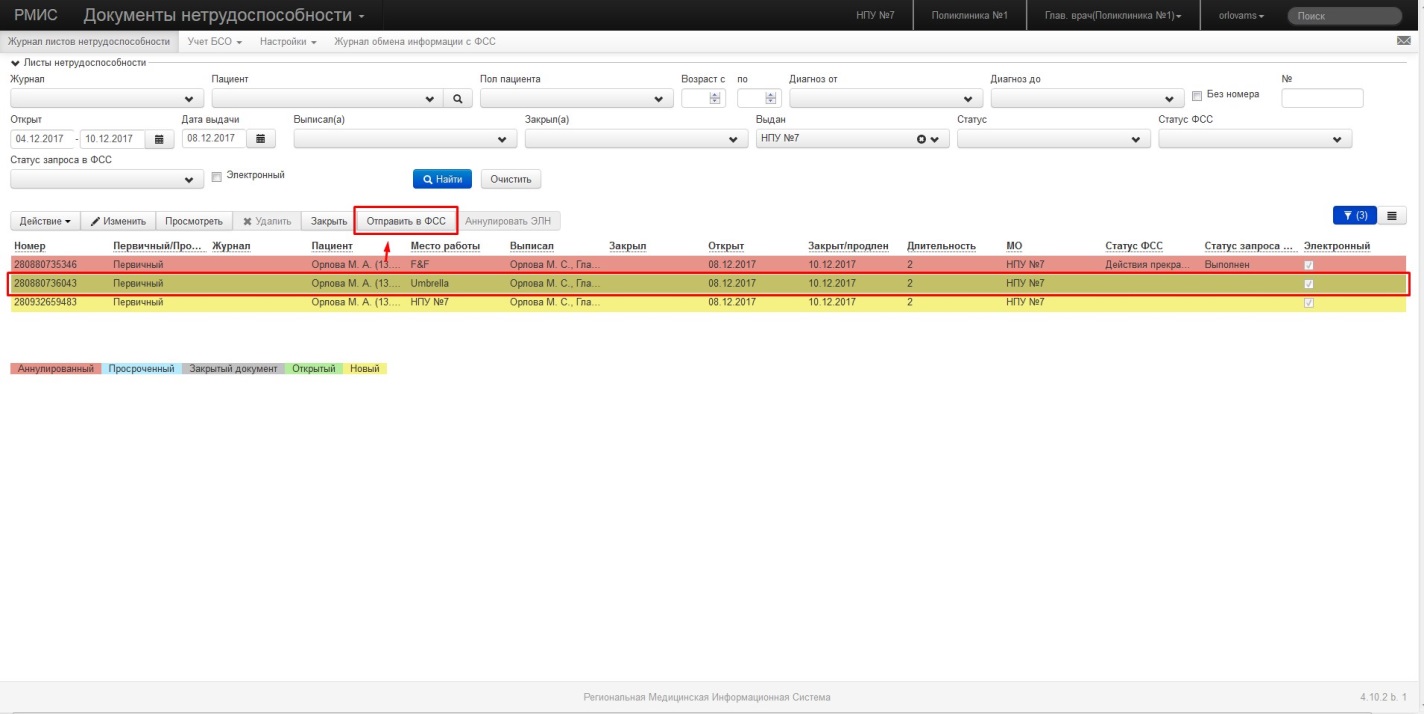Click the Аннулированный legend color swatch
The height and width of the screenshot is (714, 1424).
click(x=55, y=369)
